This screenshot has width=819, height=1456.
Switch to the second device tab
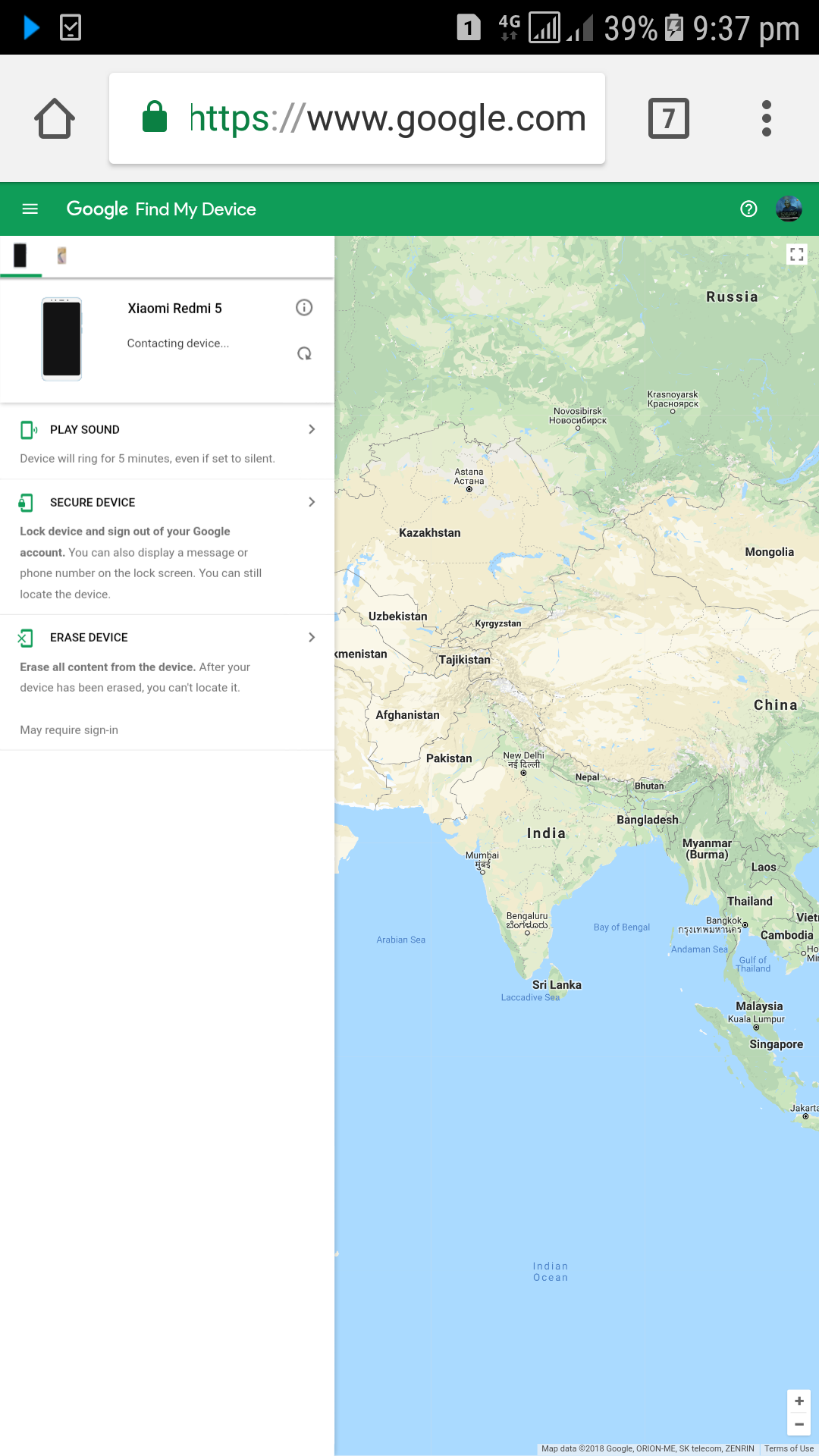(62, 256)
